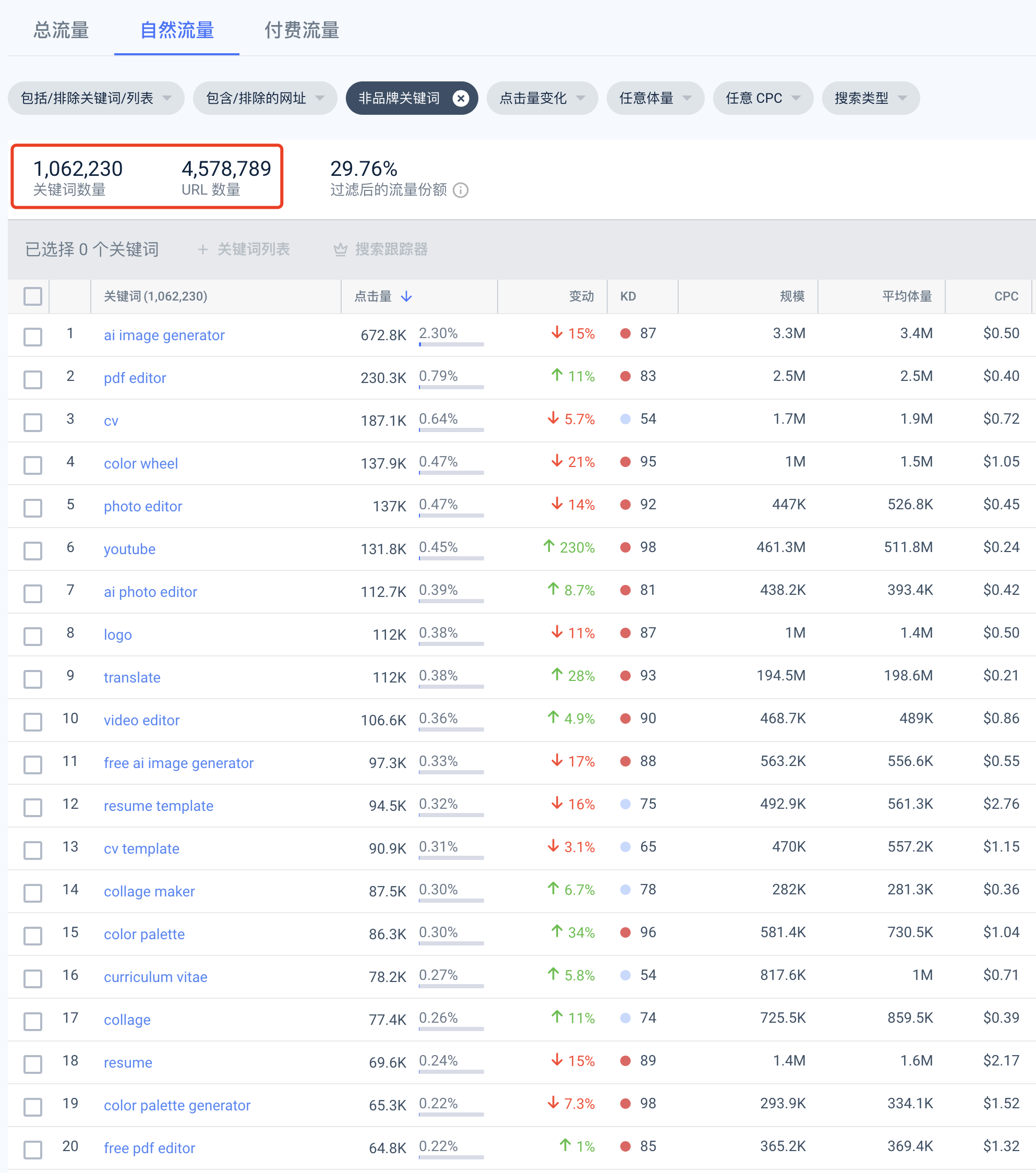
Task: Click the green up arrow in youtube row
Action: [x=549, y=546]
